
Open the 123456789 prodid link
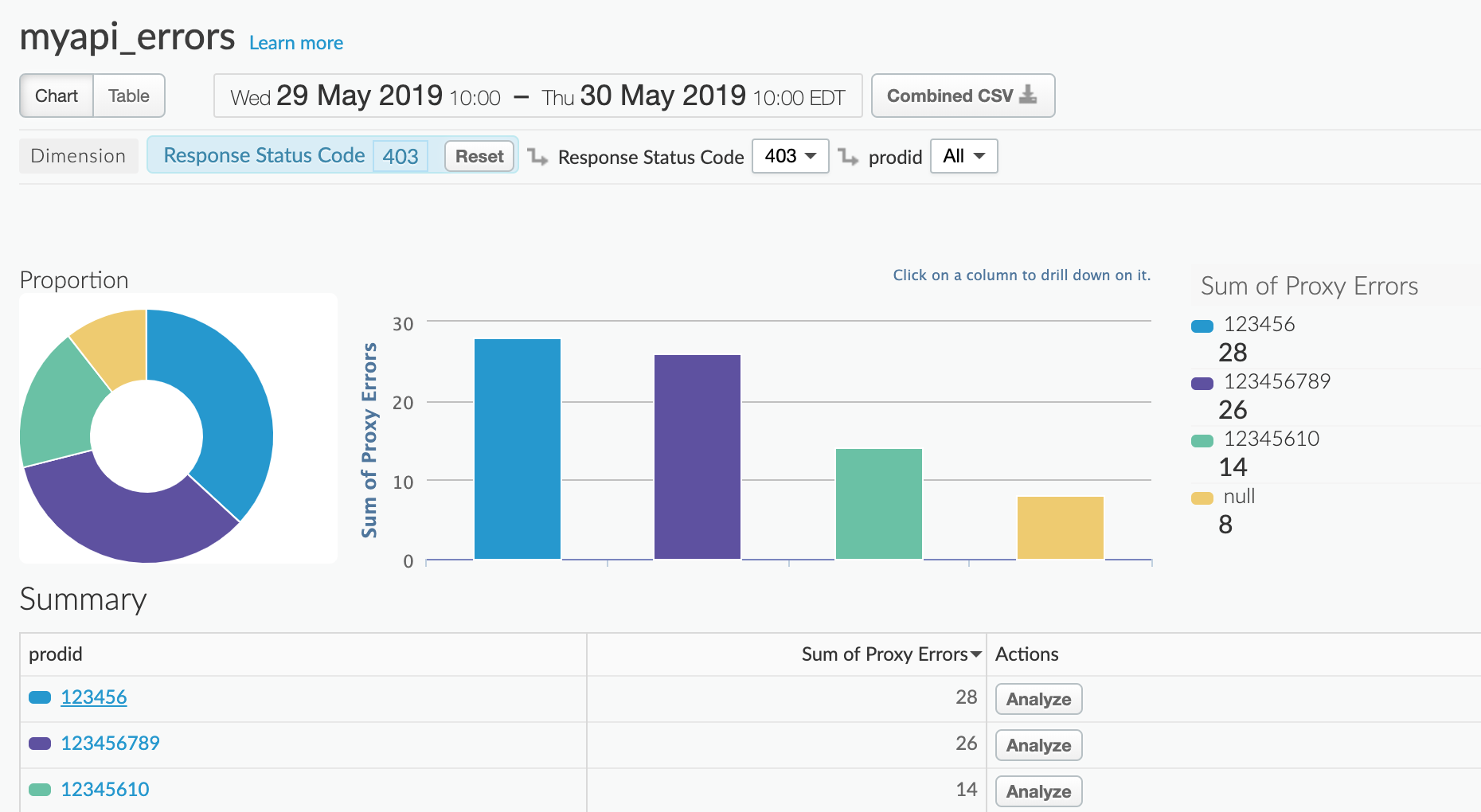click(110, 744)
